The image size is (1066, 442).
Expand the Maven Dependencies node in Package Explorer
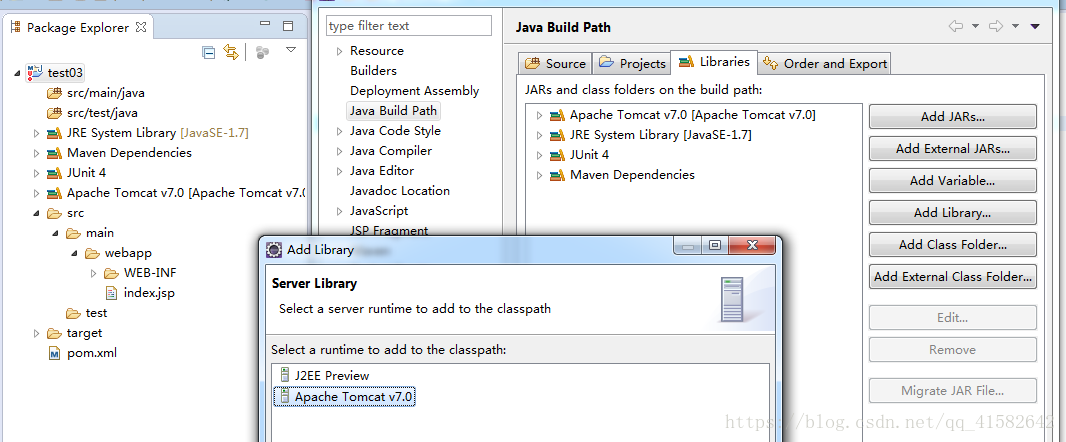(37, 153)
